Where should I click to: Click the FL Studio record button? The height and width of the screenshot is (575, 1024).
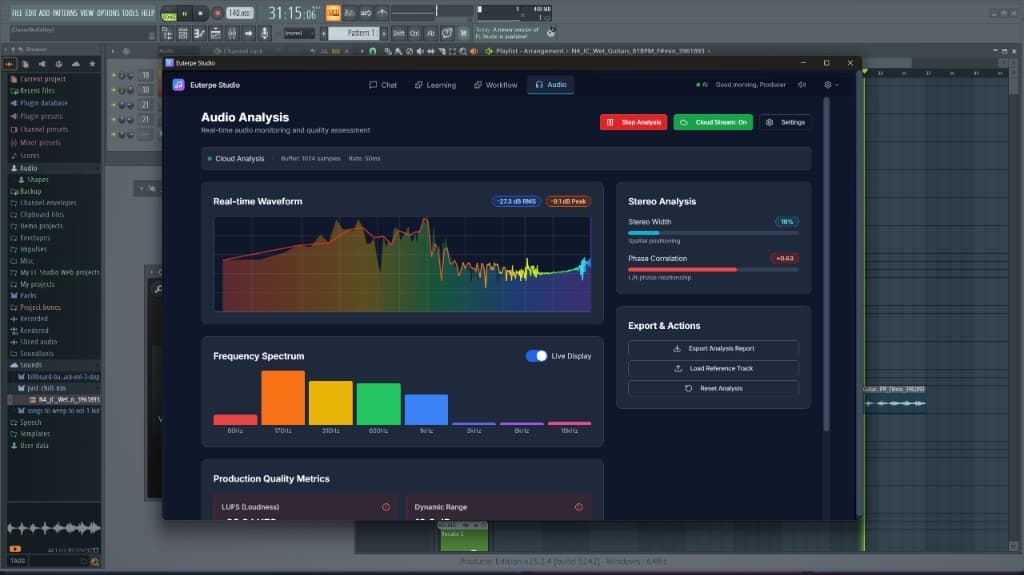[217, 13]
